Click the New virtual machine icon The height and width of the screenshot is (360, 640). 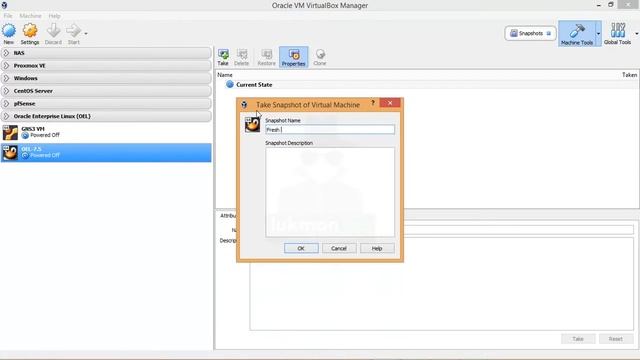tap(9, 31)
